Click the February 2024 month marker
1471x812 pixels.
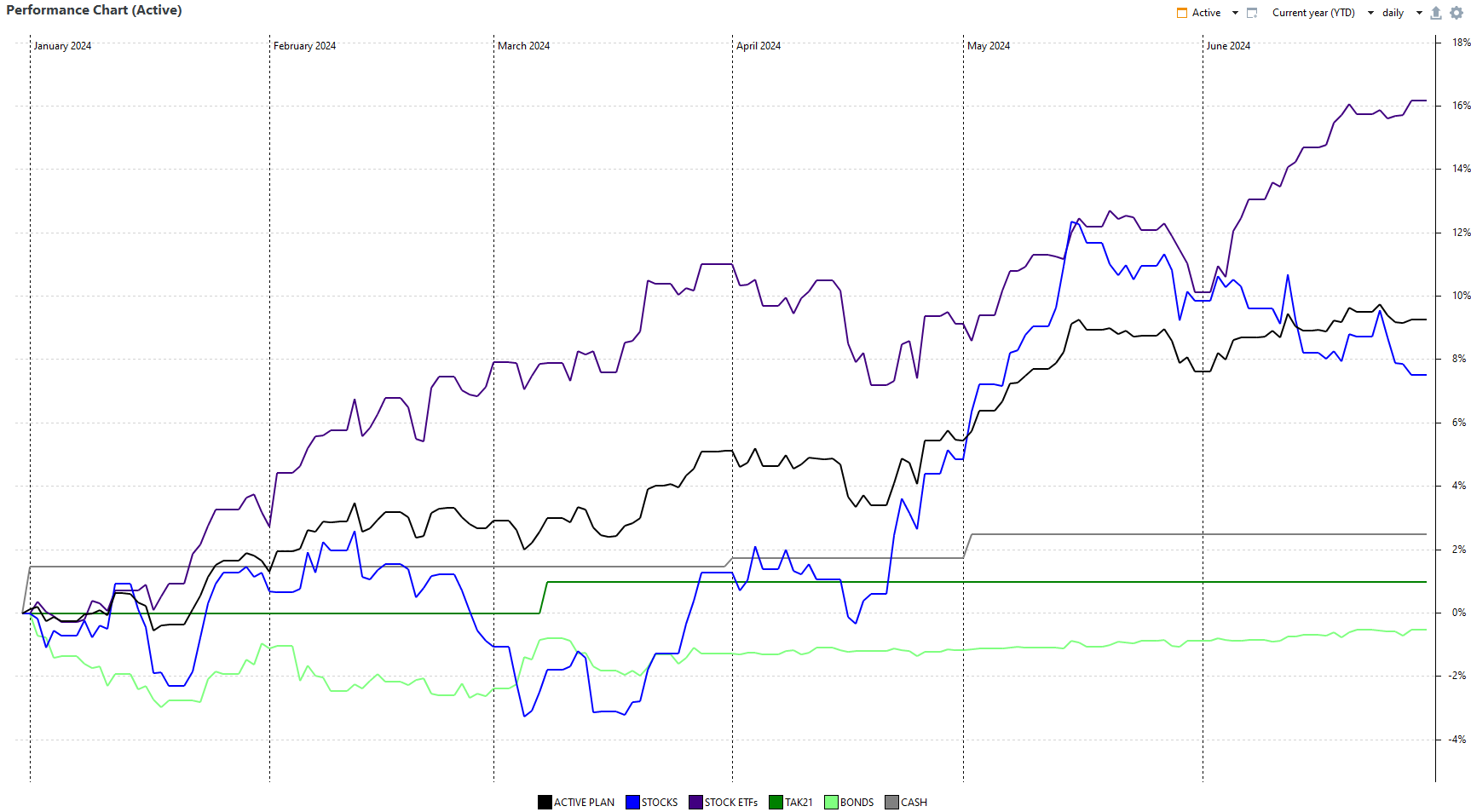[304, 46]
